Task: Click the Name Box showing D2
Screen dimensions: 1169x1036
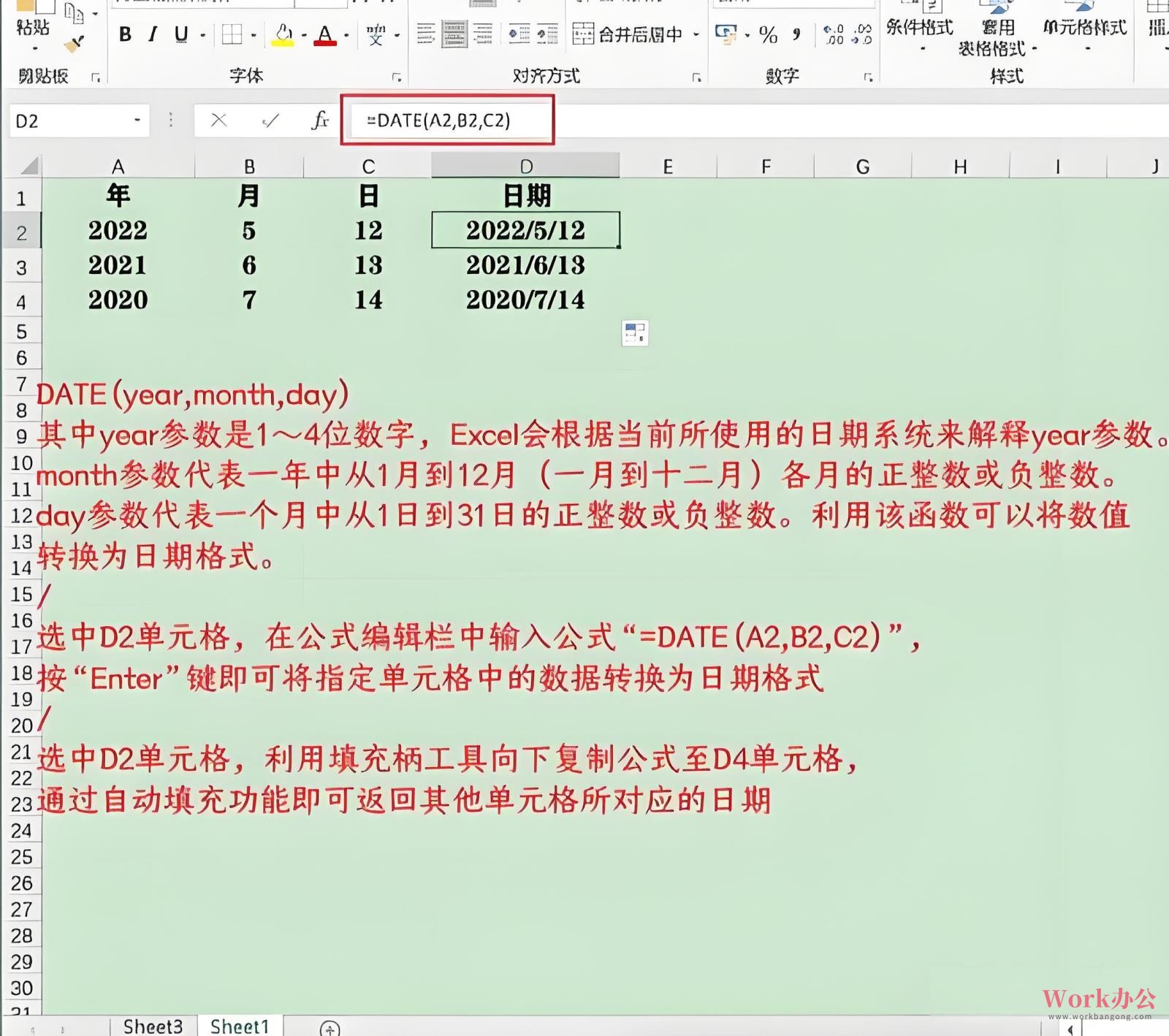Action: pyautogui.click(x=69, y=121)
